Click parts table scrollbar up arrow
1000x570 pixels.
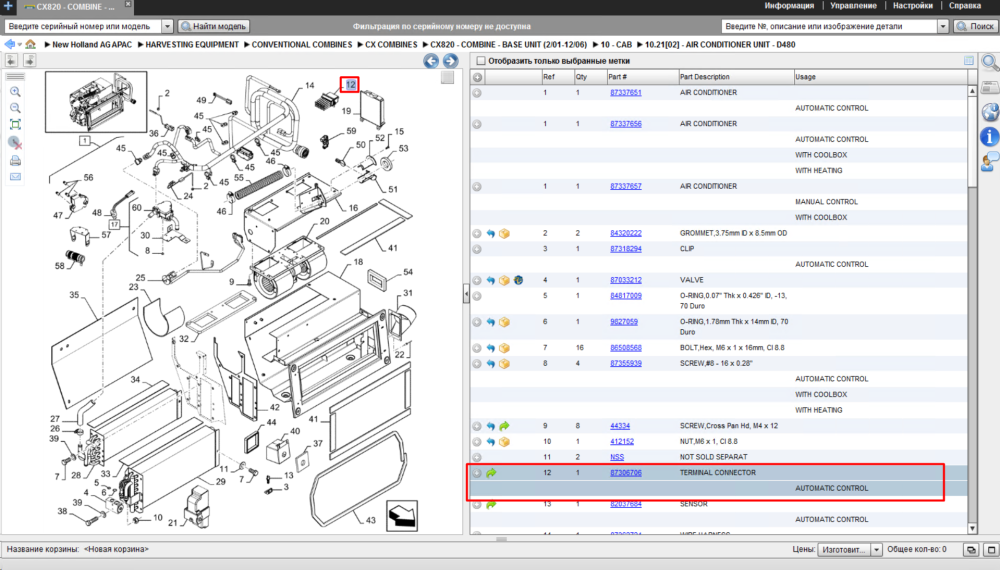point(972,91)
